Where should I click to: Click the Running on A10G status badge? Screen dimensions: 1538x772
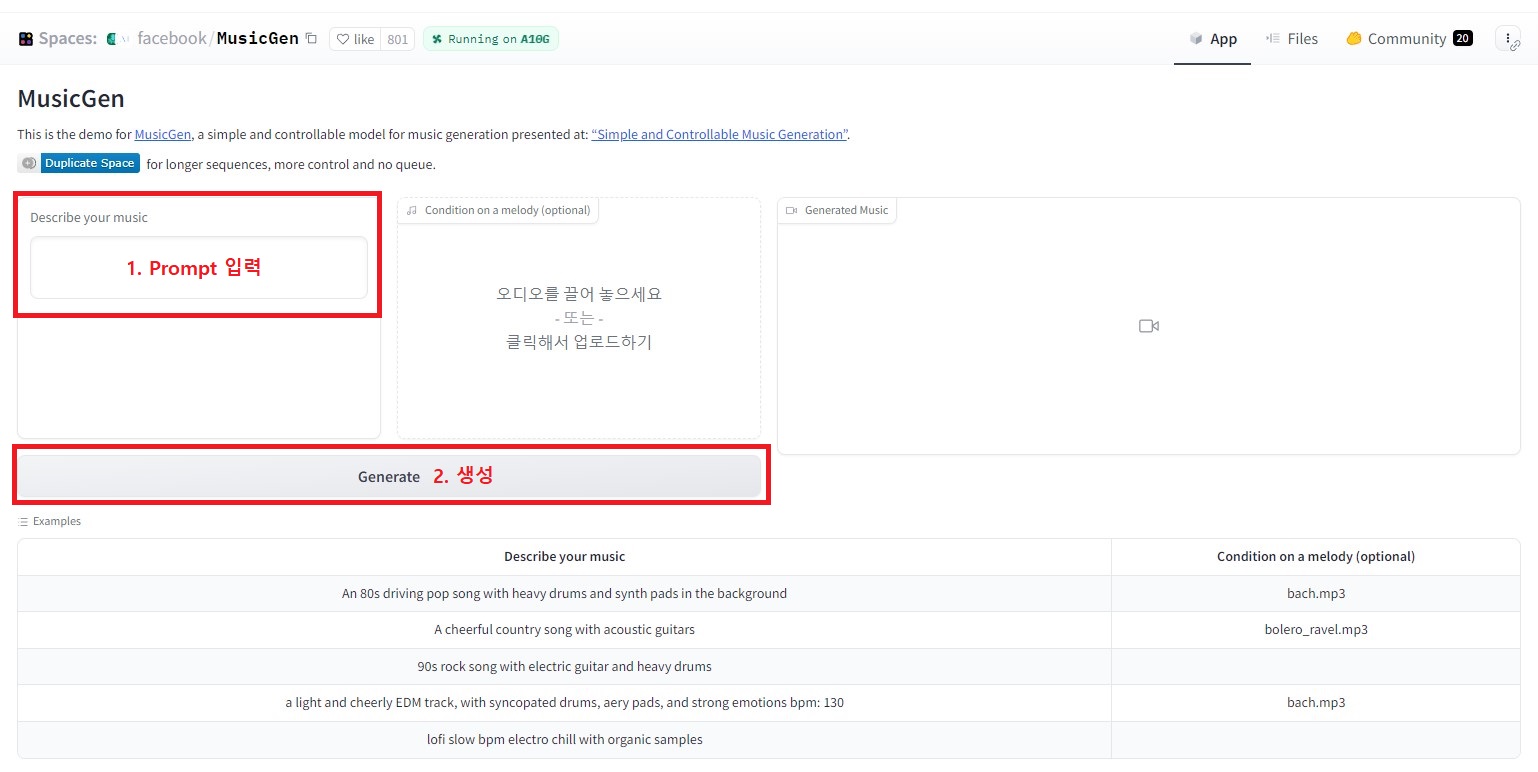click(x=491, y=39)
